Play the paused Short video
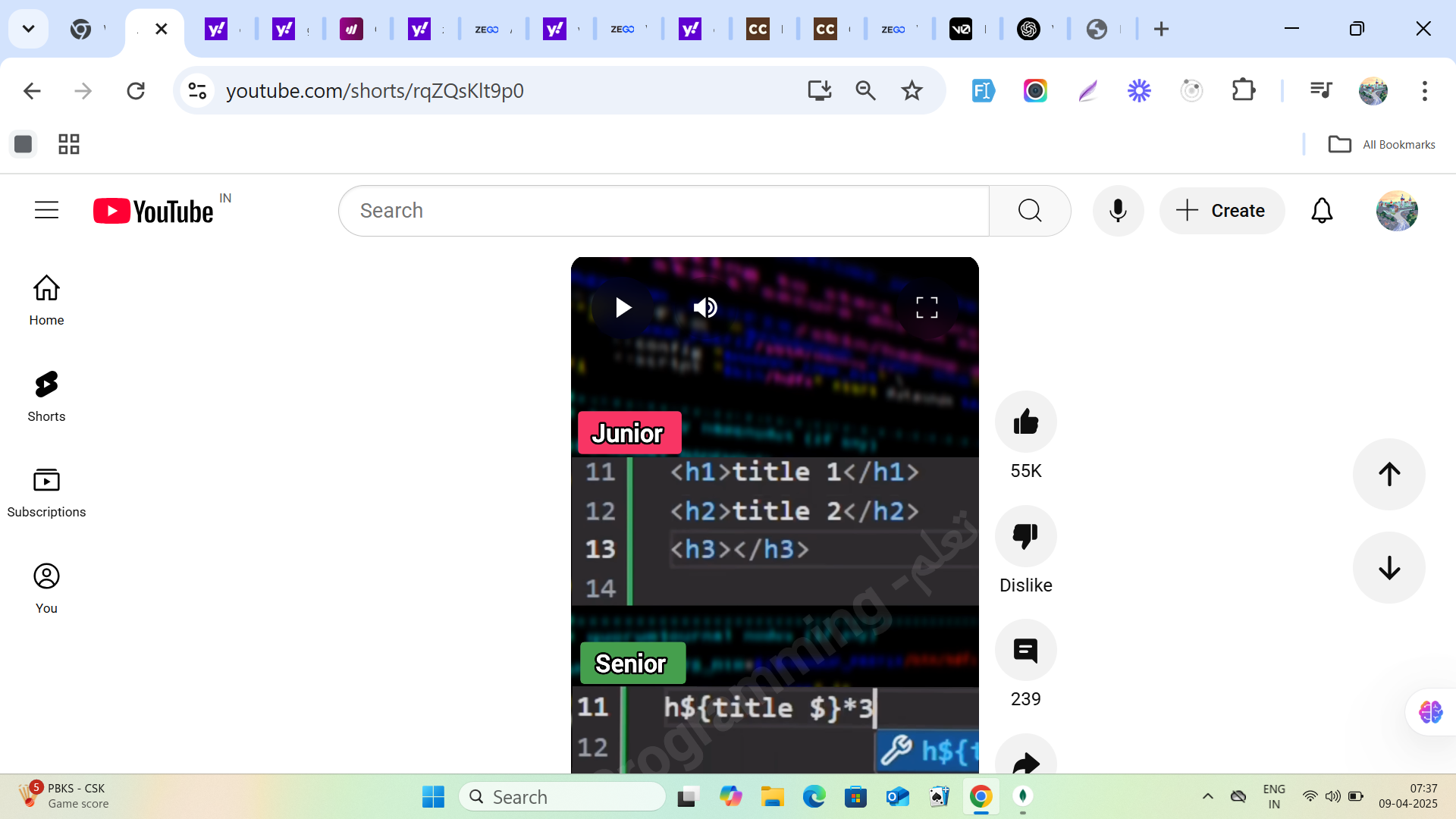1456x819 pixels. click(623, 308)
